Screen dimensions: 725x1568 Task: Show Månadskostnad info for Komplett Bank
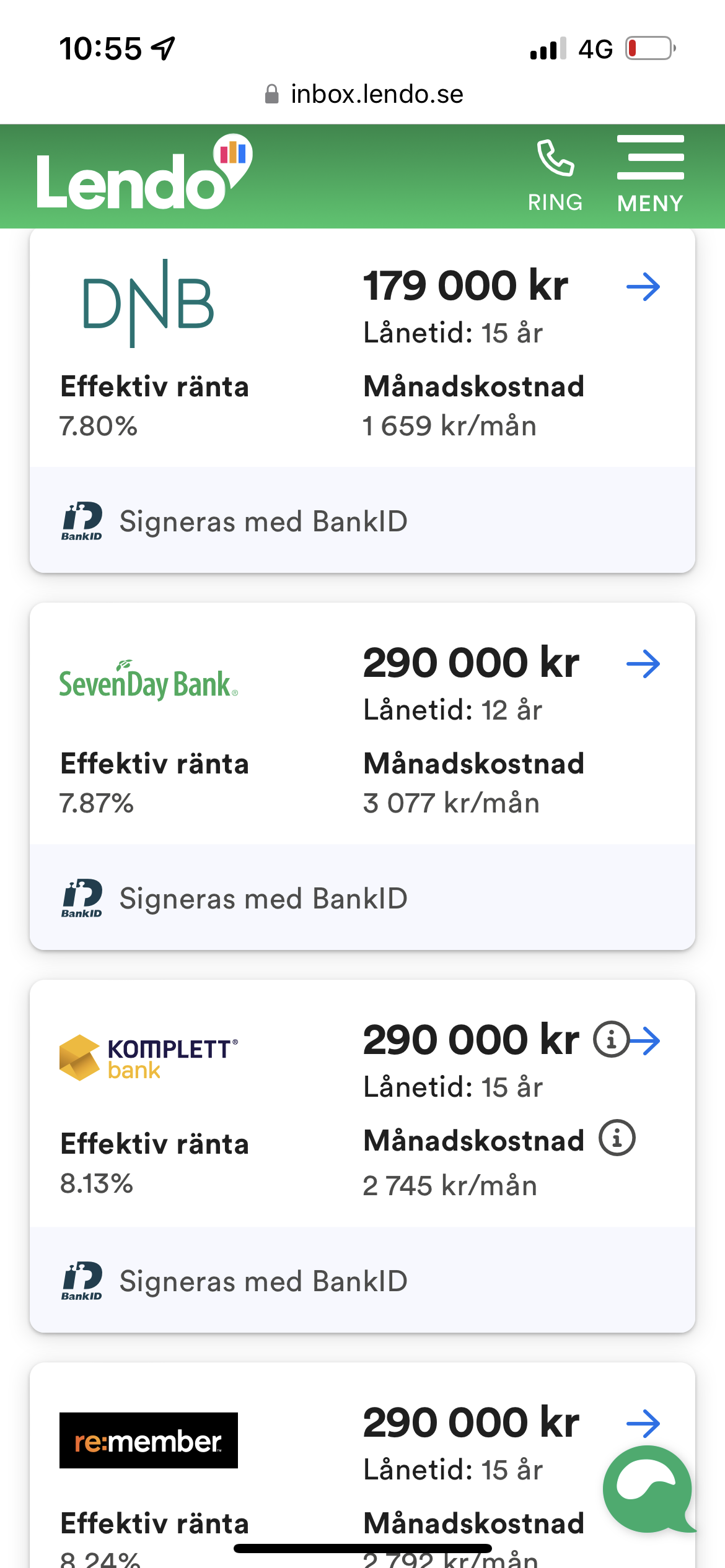[617, 1138]
